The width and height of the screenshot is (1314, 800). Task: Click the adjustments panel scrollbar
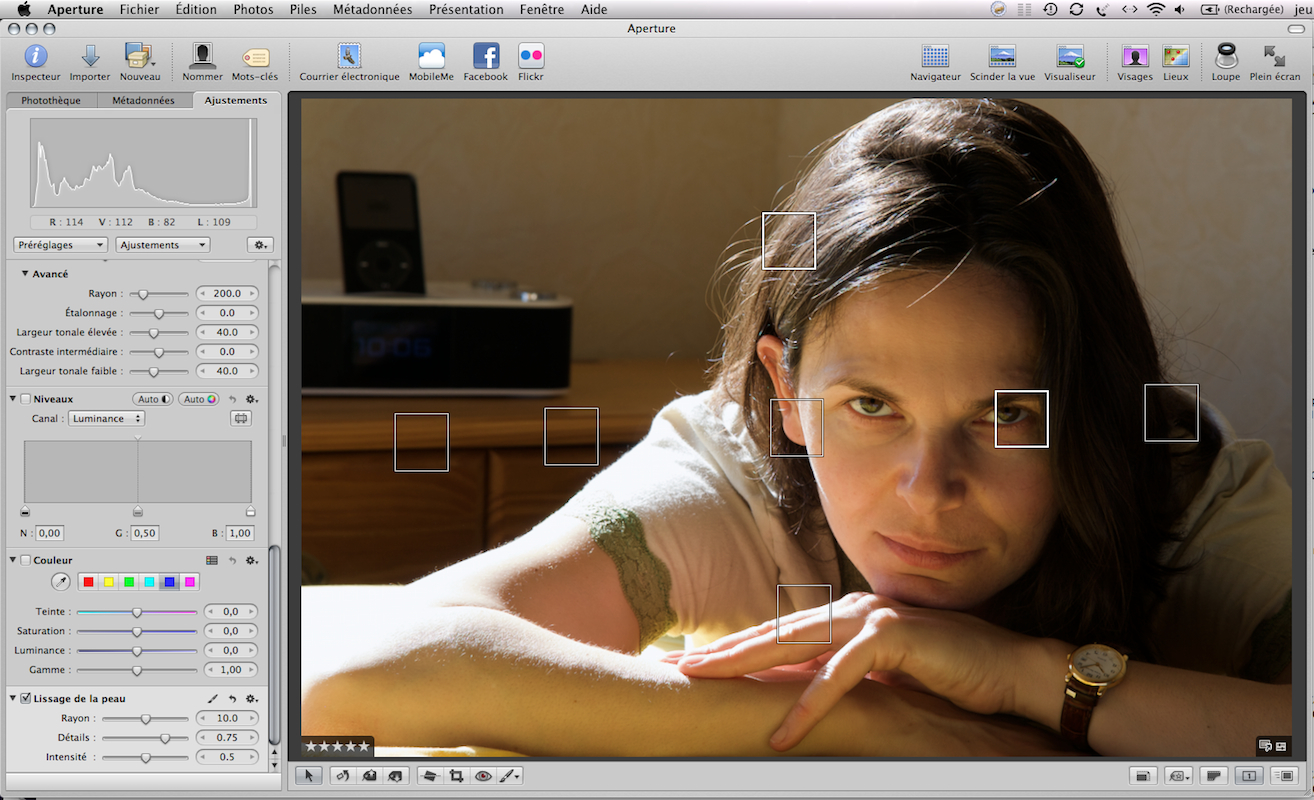point(276,645)
